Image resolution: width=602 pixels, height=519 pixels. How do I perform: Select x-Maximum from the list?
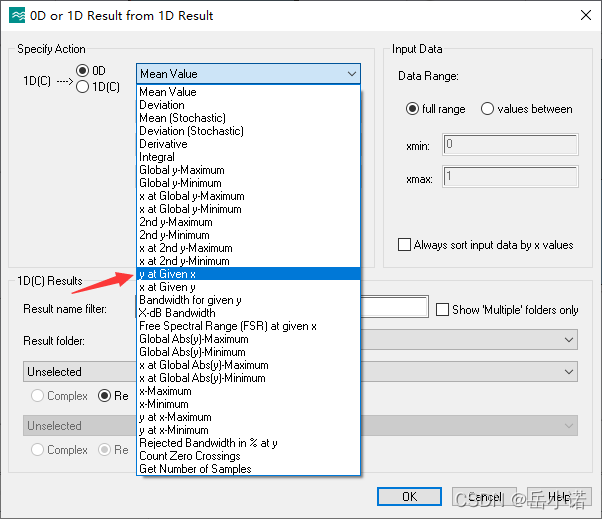(x=248, y=391)
